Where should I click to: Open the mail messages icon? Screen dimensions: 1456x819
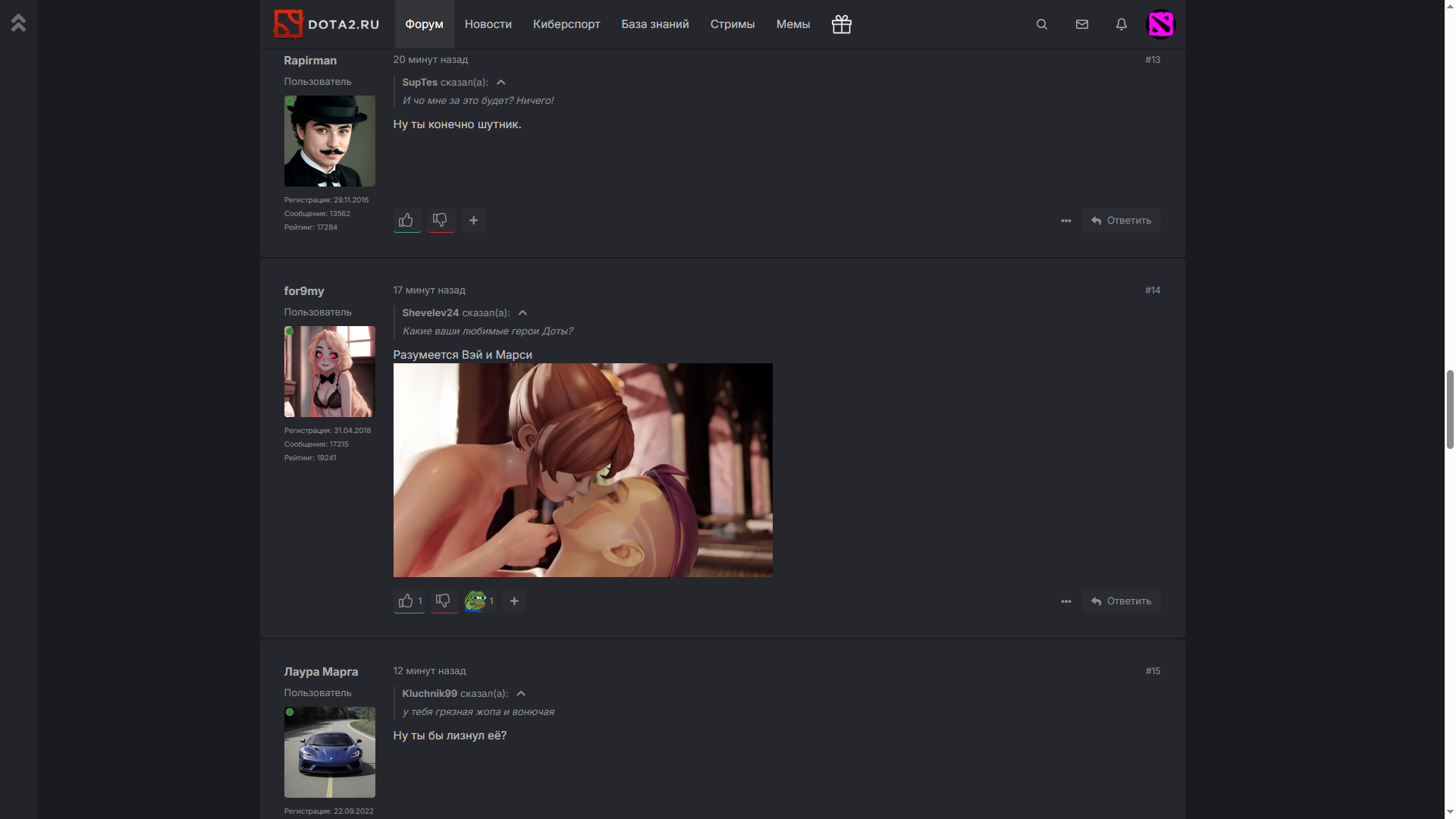(x=1081, y=24)
